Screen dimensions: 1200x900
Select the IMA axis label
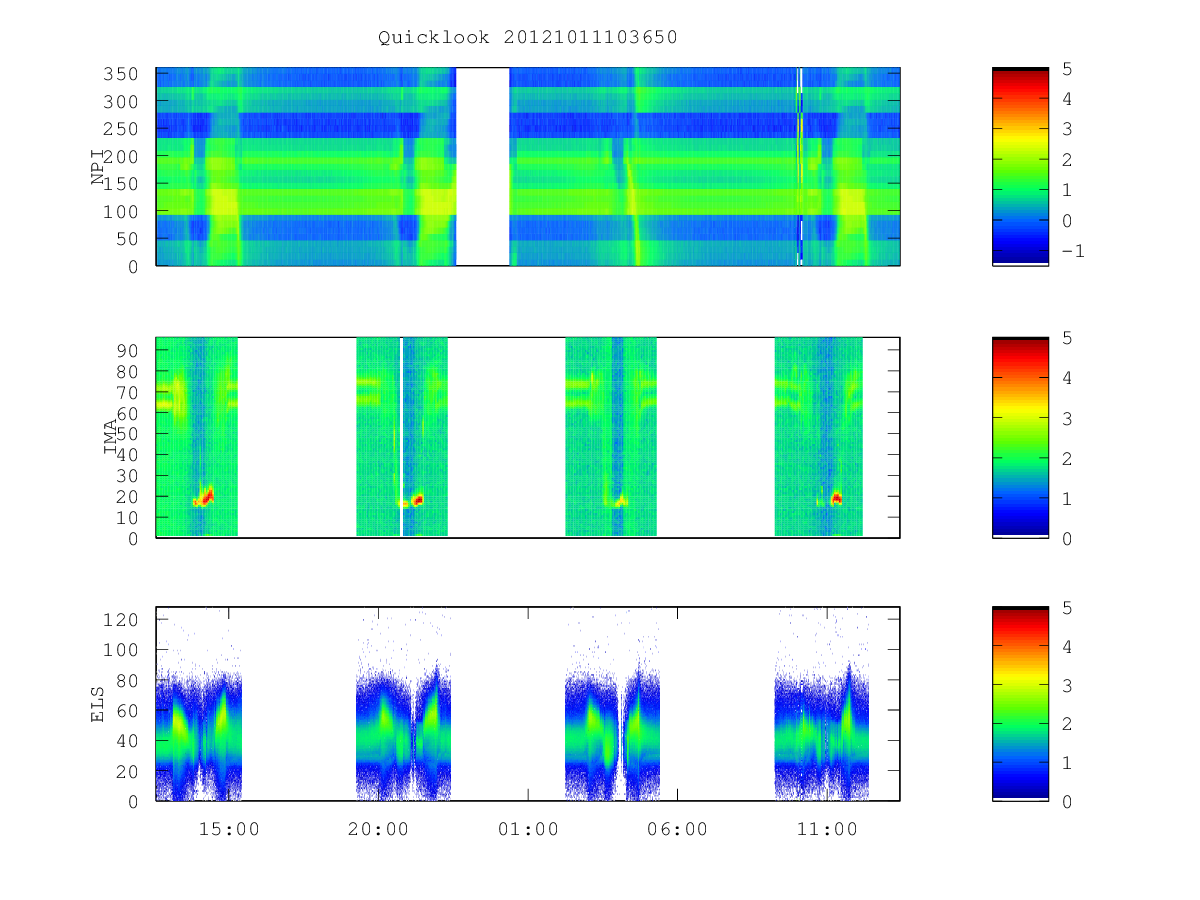pos(111,437)
